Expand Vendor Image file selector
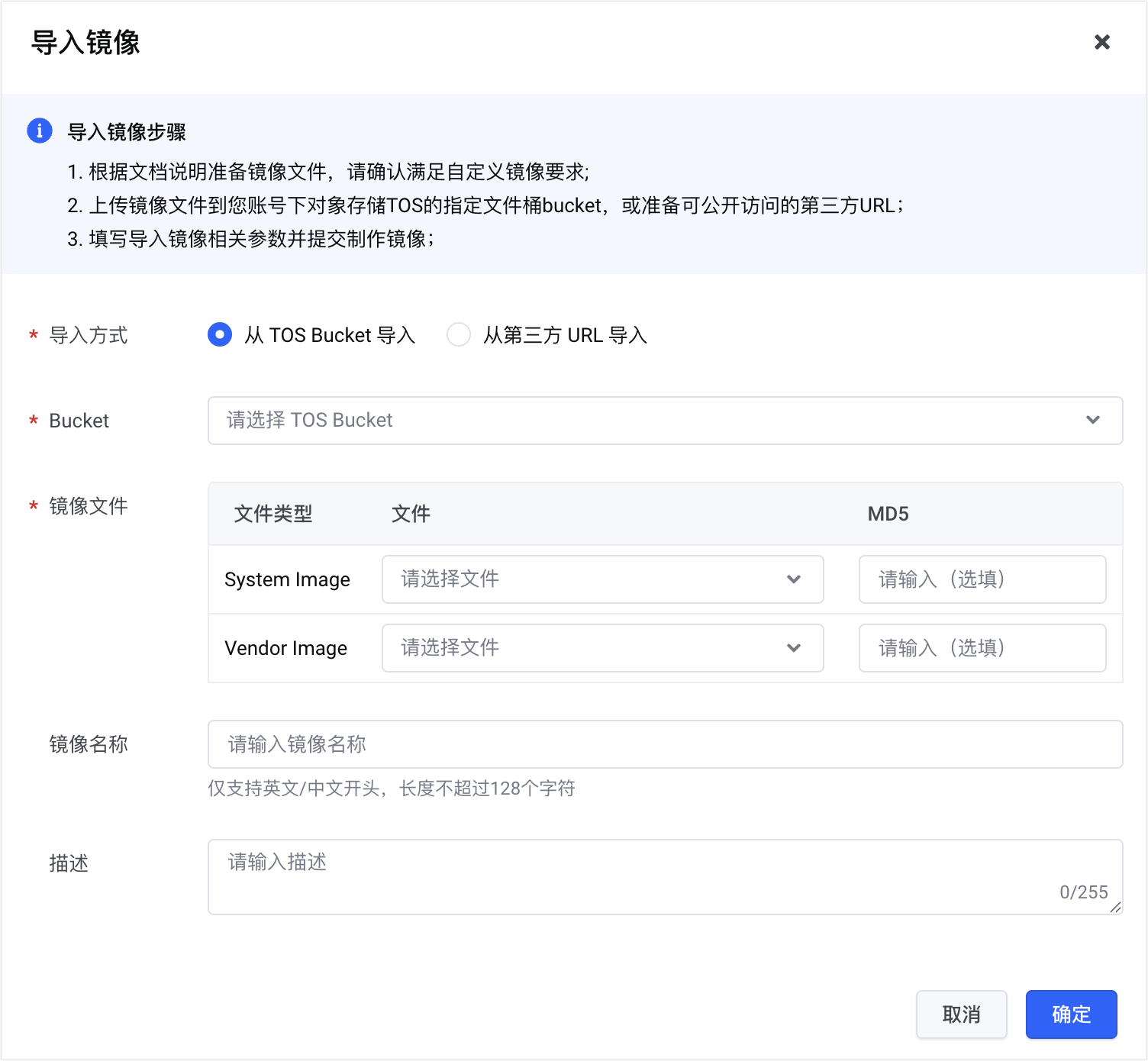Screen dimensions: 1148x1061 [x=588, y=648]
